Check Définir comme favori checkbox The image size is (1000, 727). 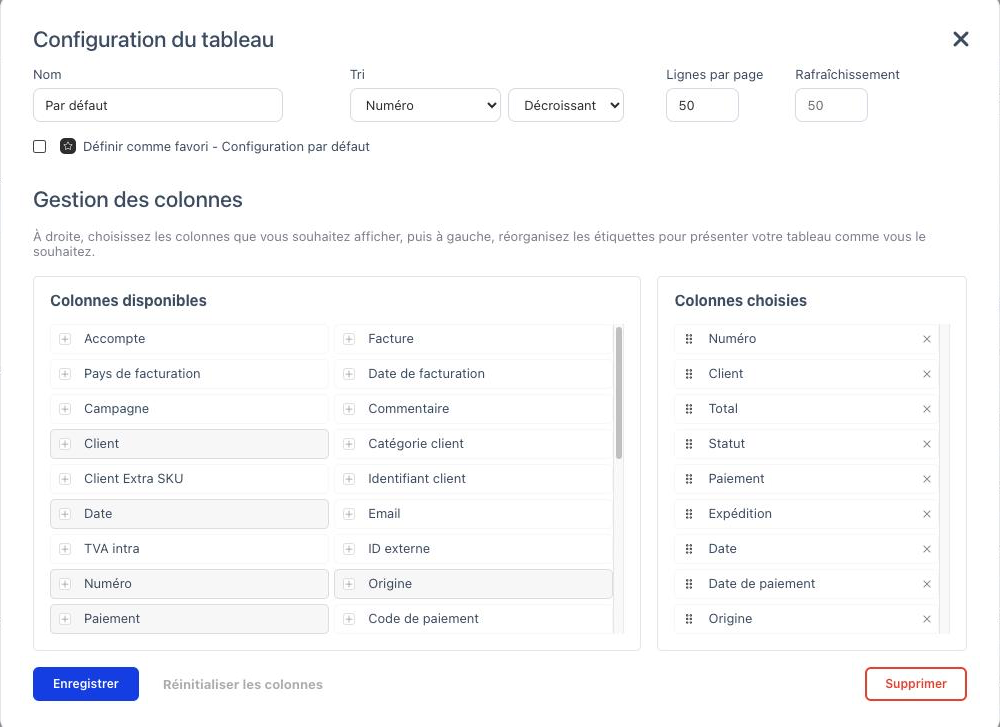40,146
